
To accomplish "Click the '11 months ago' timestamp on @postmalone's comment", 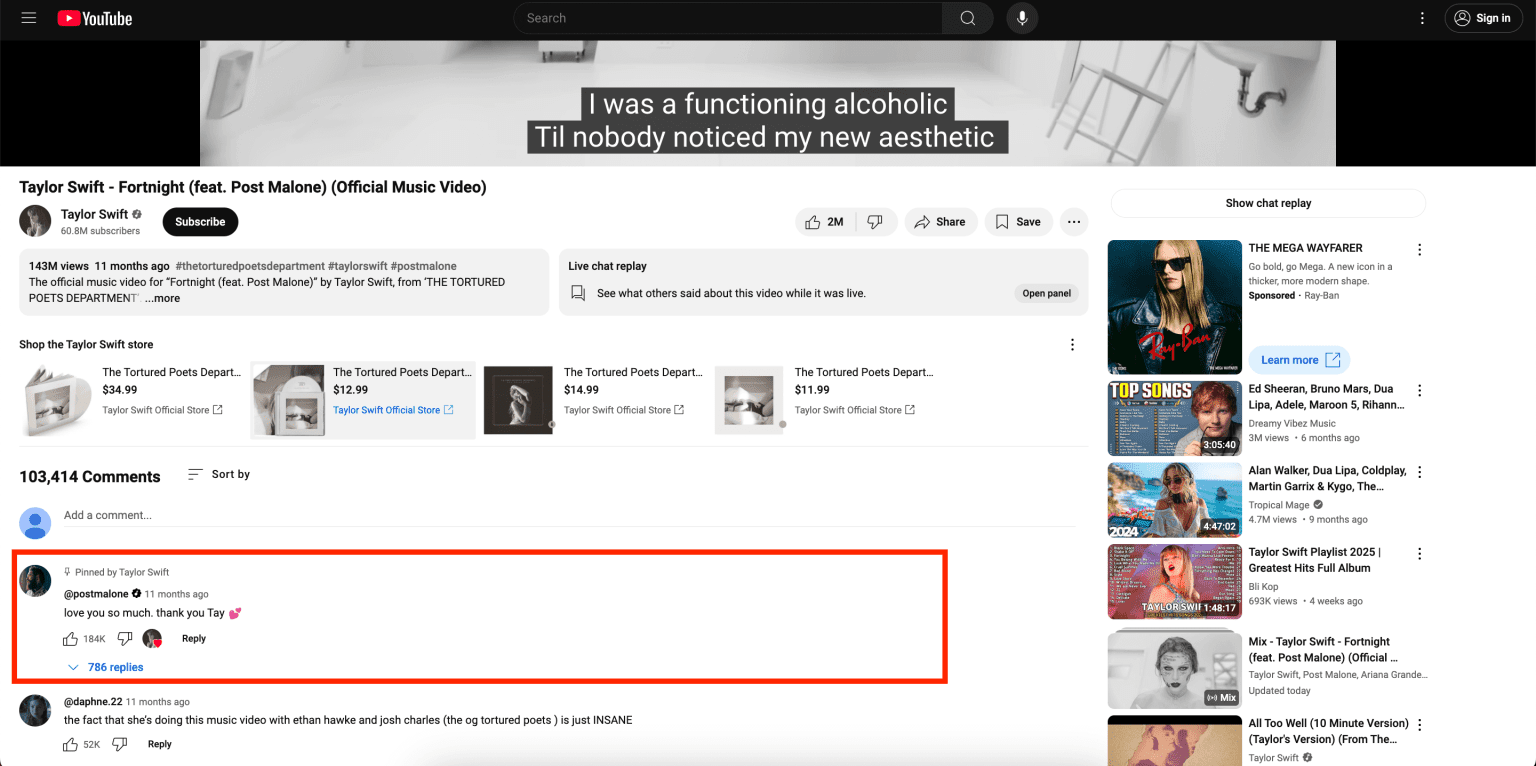I will click(x=177, y=594).
